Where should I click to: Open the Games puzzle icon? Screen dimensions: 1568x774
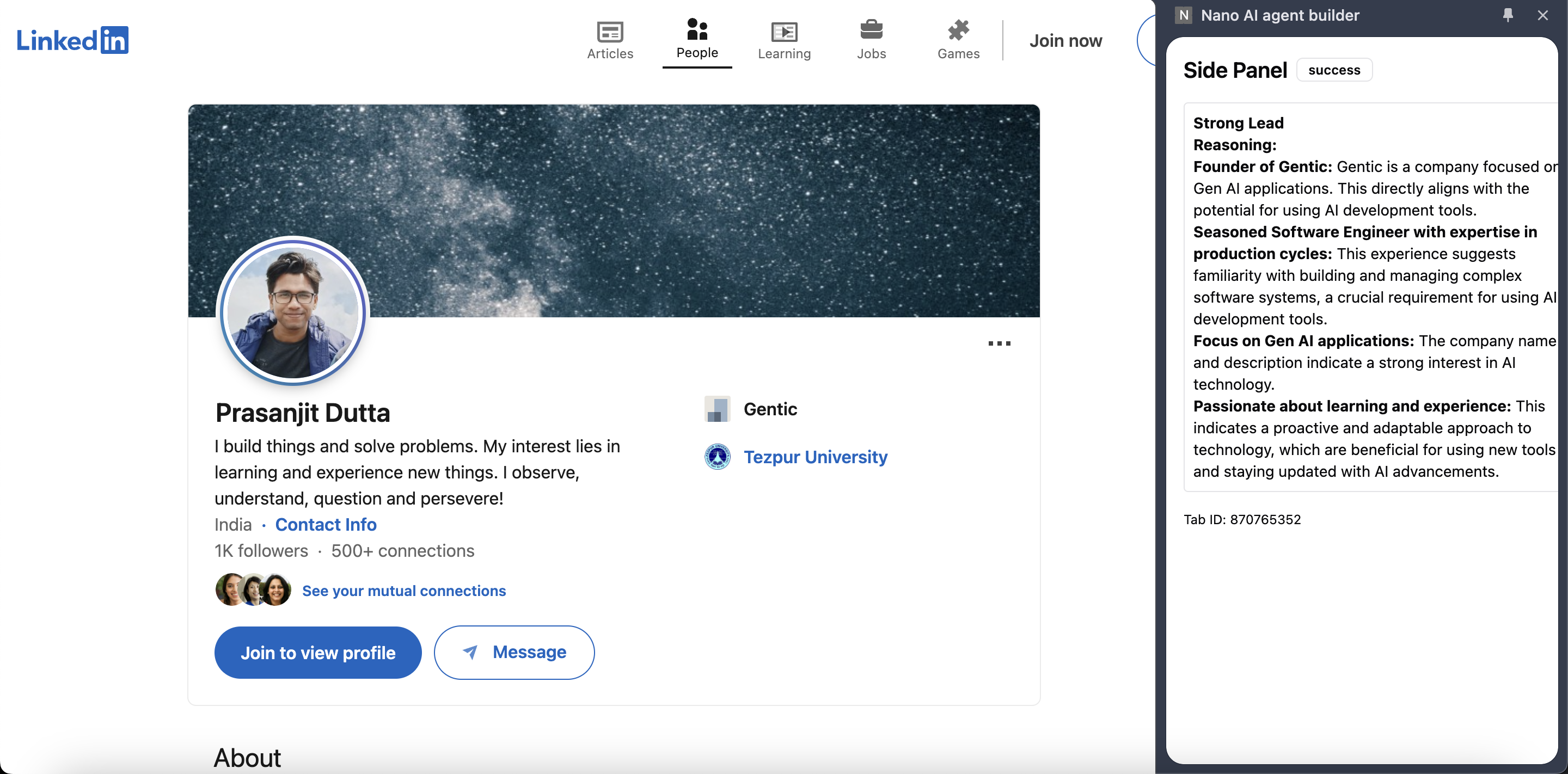pos(958,29)
